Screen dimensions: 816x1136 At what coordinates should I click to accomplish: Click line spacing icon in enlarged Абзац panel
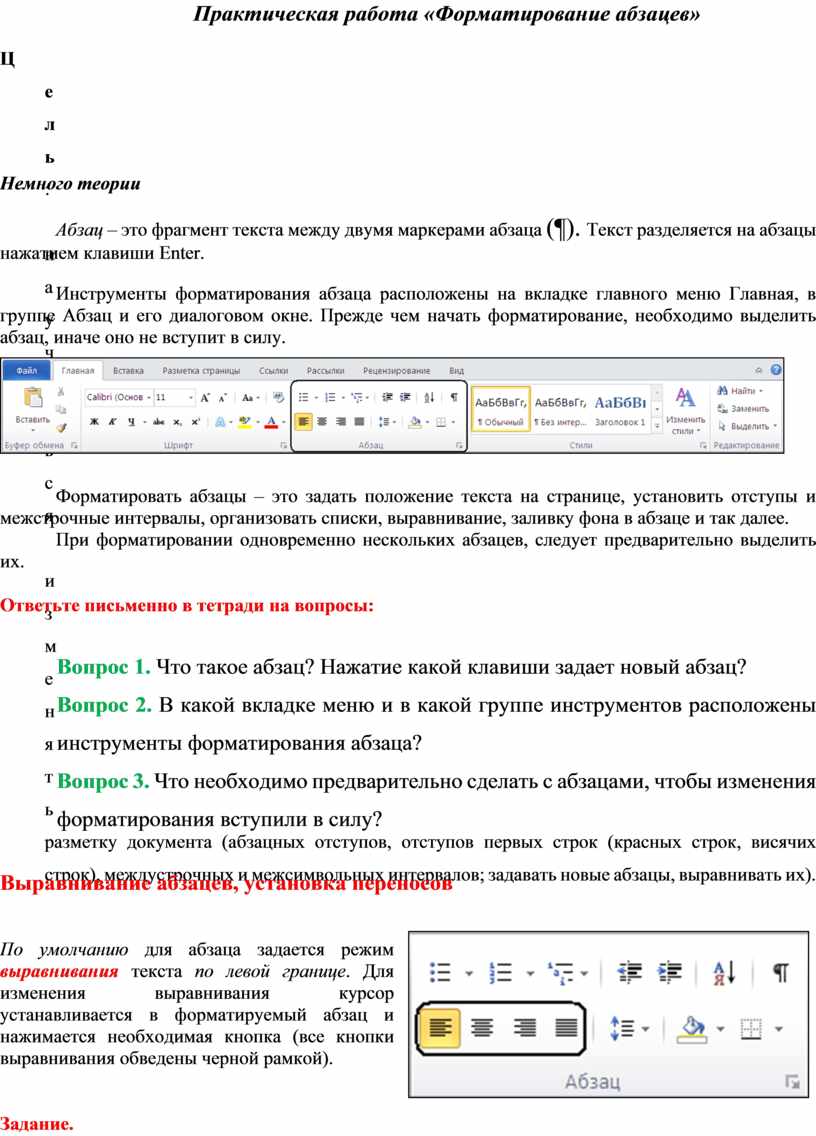[x=623, y=1029]
